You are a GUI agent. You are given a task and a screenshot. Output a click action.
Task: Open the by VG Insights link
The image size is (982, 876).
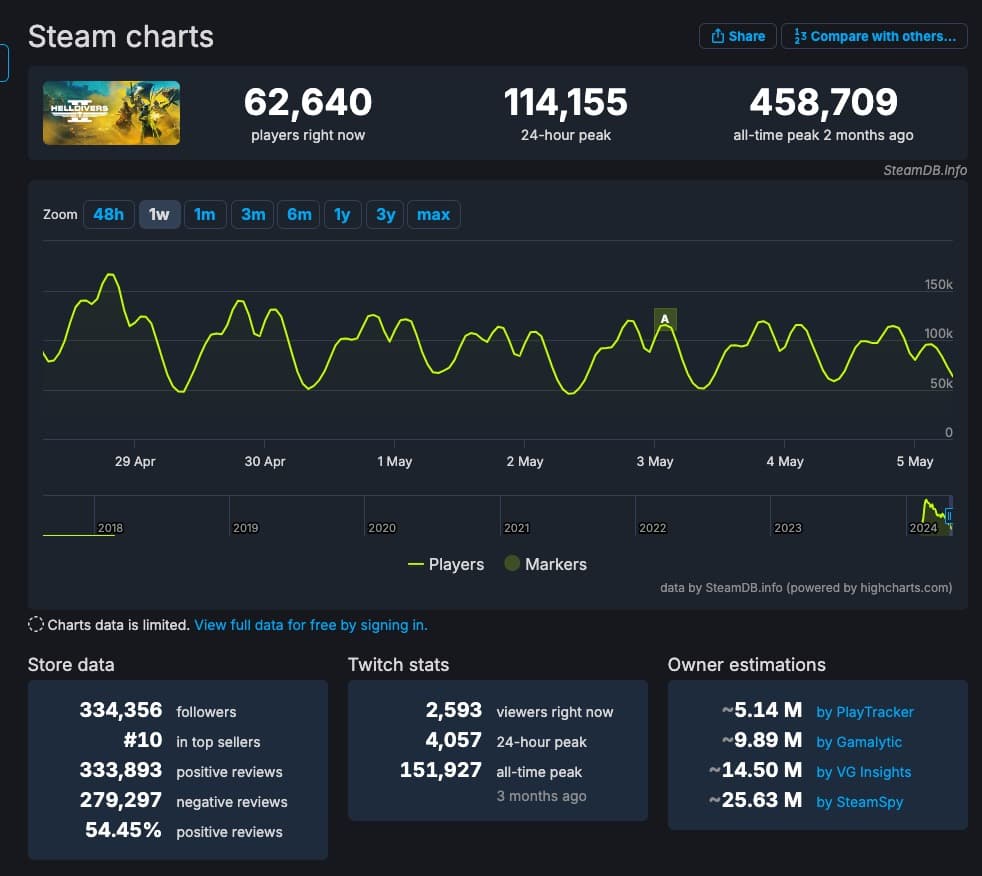tap(864, 772)
